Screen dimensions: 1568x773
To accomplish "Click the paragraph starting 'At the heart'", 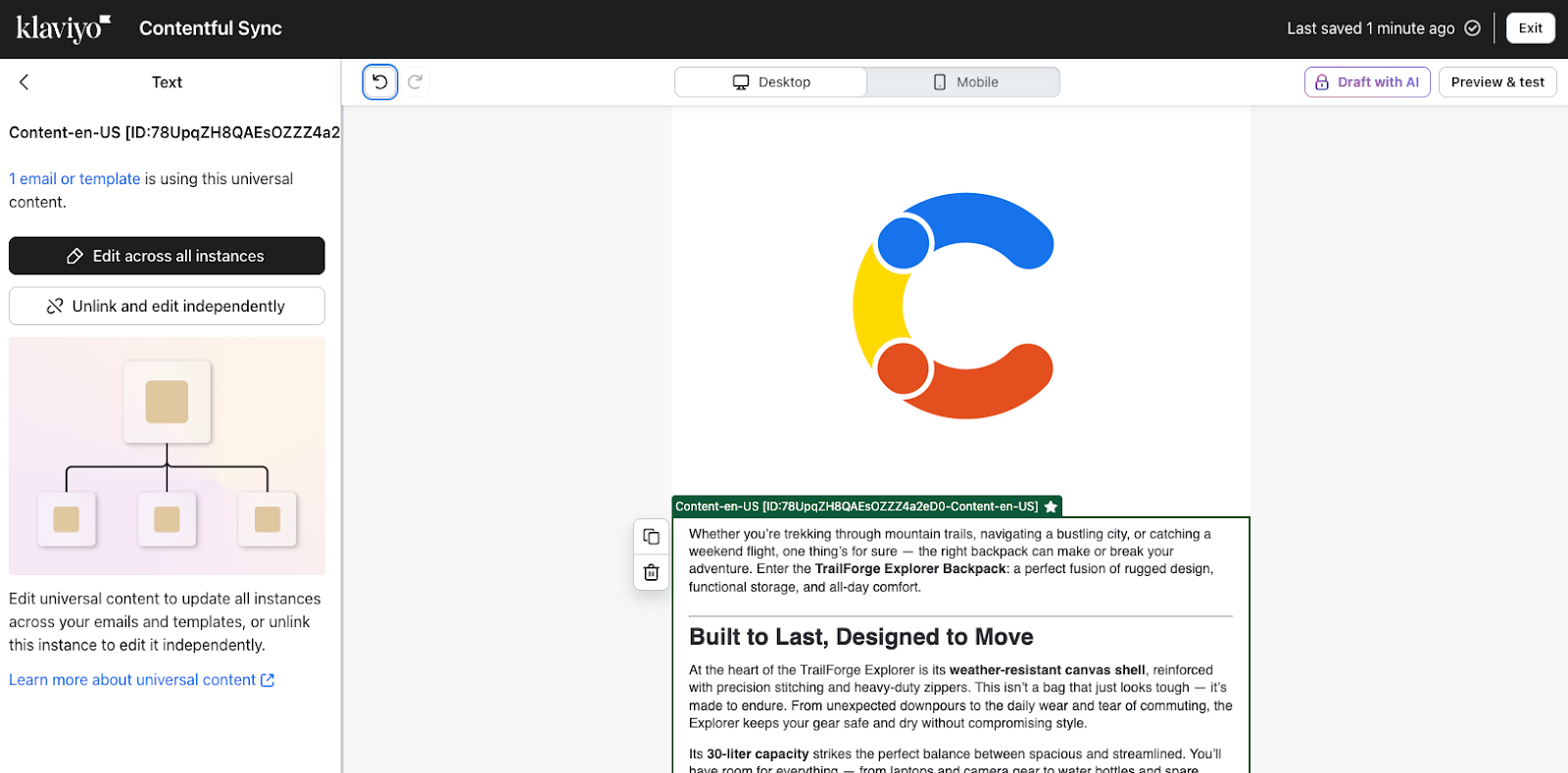I will (x=960, y=697).
